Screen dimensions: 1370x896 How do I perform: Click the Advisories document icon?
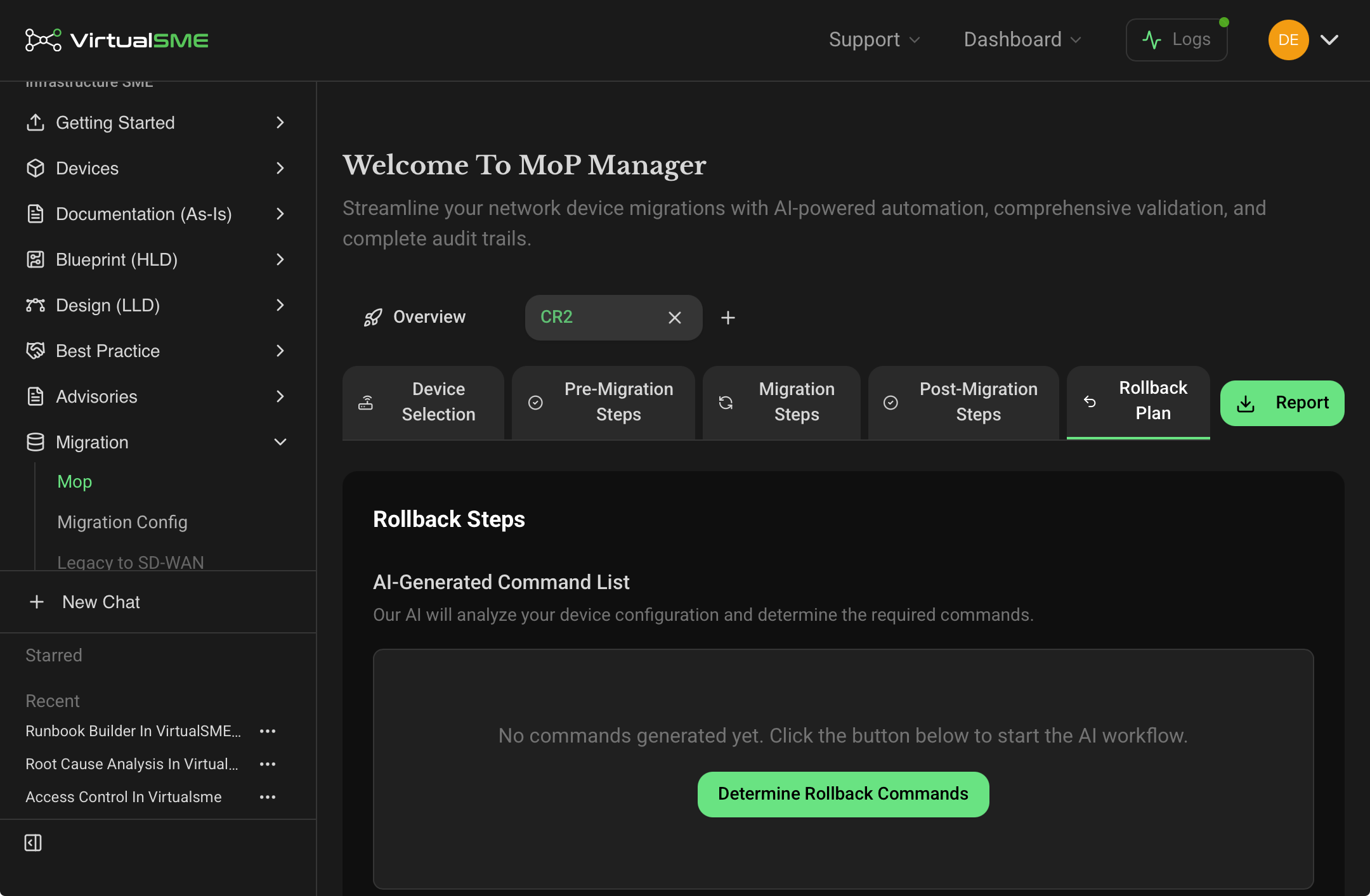tap(36, 396)
